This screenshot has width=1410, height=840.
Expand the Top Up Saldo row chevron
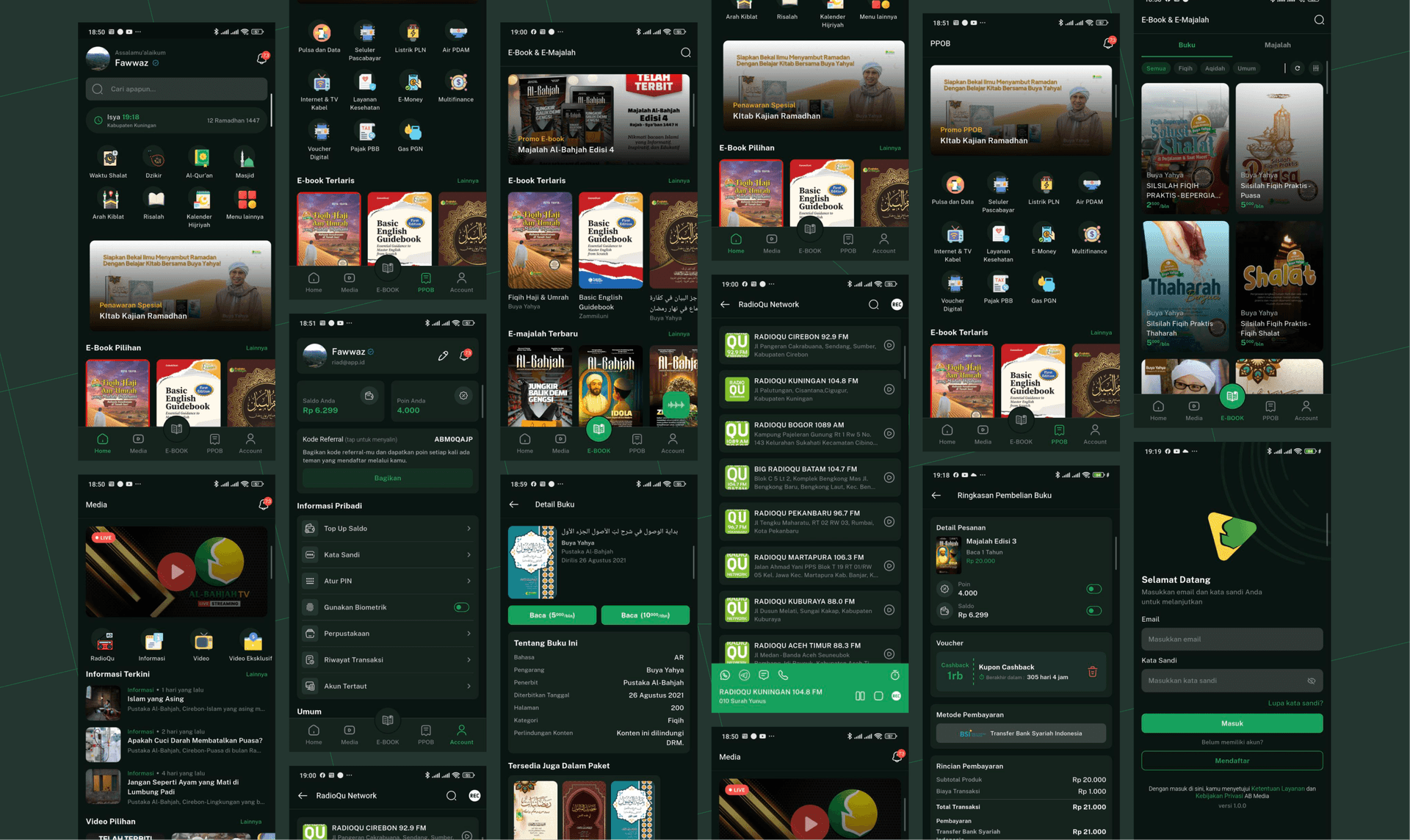pyautogui.click(x=469, y=529)
